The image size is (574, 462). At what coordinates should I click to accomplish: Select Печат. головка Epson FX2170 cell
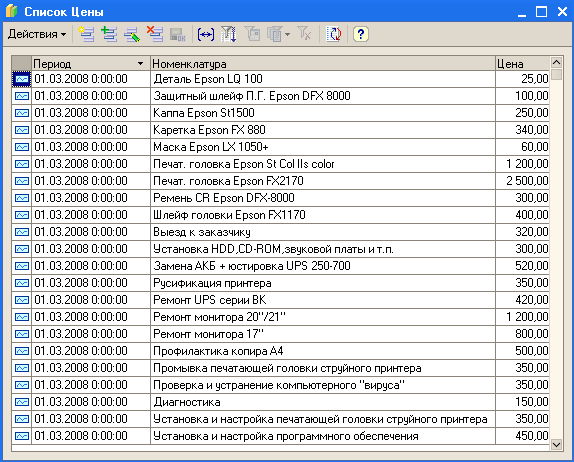click(323, 181)
